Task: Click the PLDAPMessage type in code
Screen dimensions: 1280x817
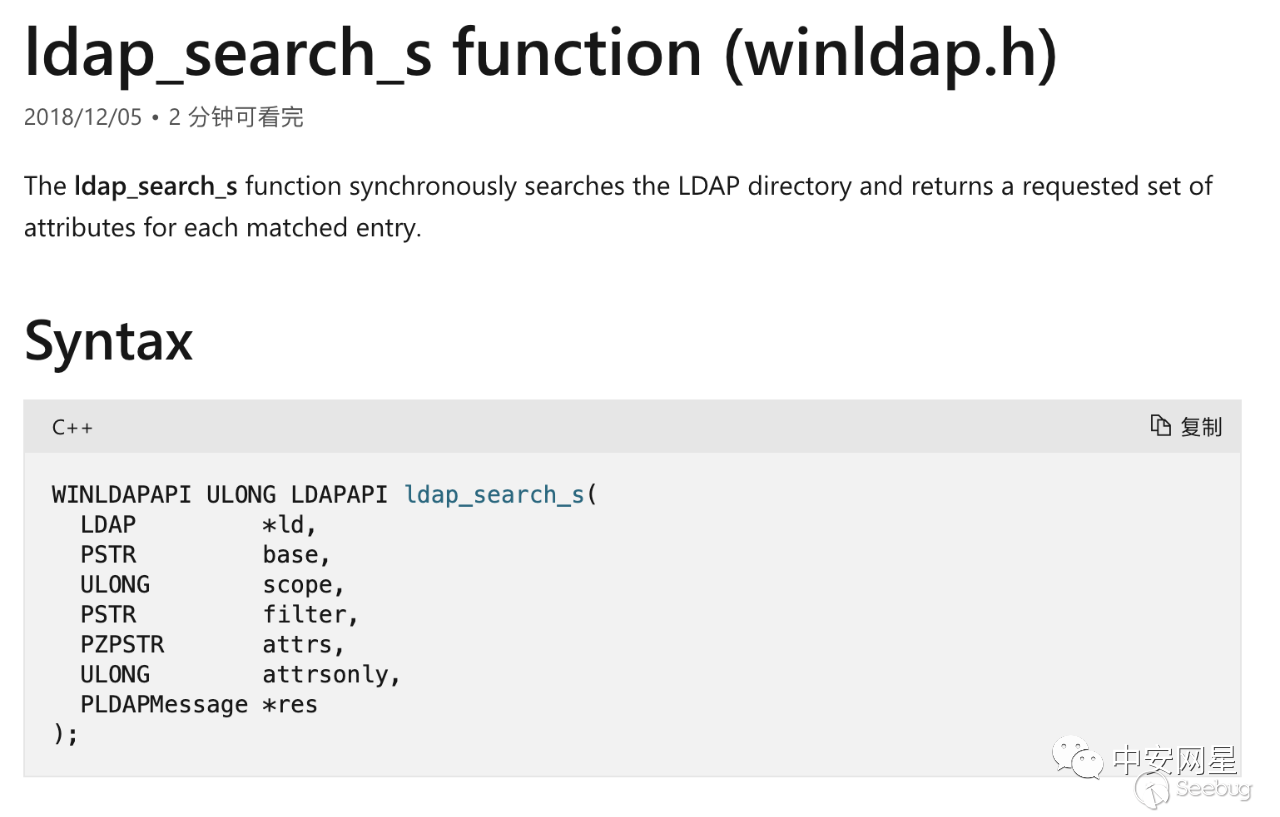Action: tap(164, 704)
